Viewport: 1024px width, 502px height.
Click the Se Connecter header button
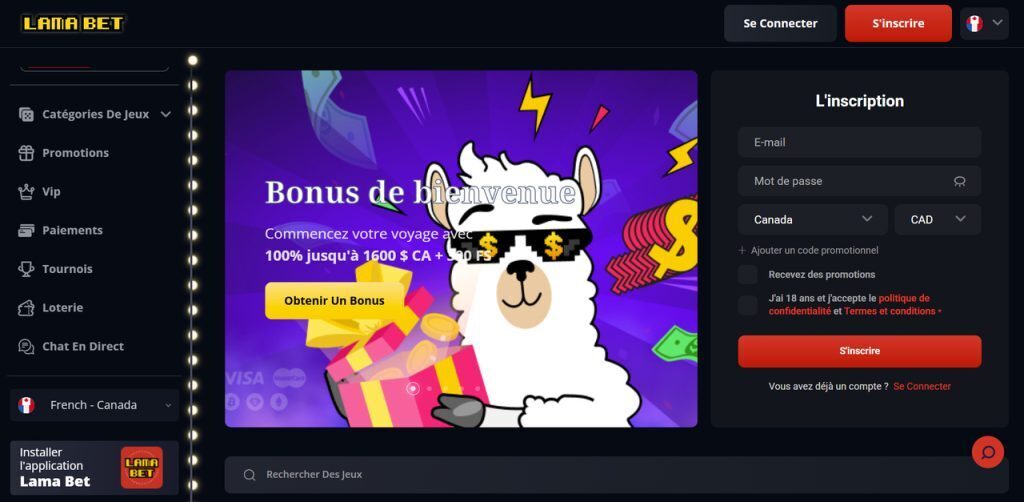(780, 24)
